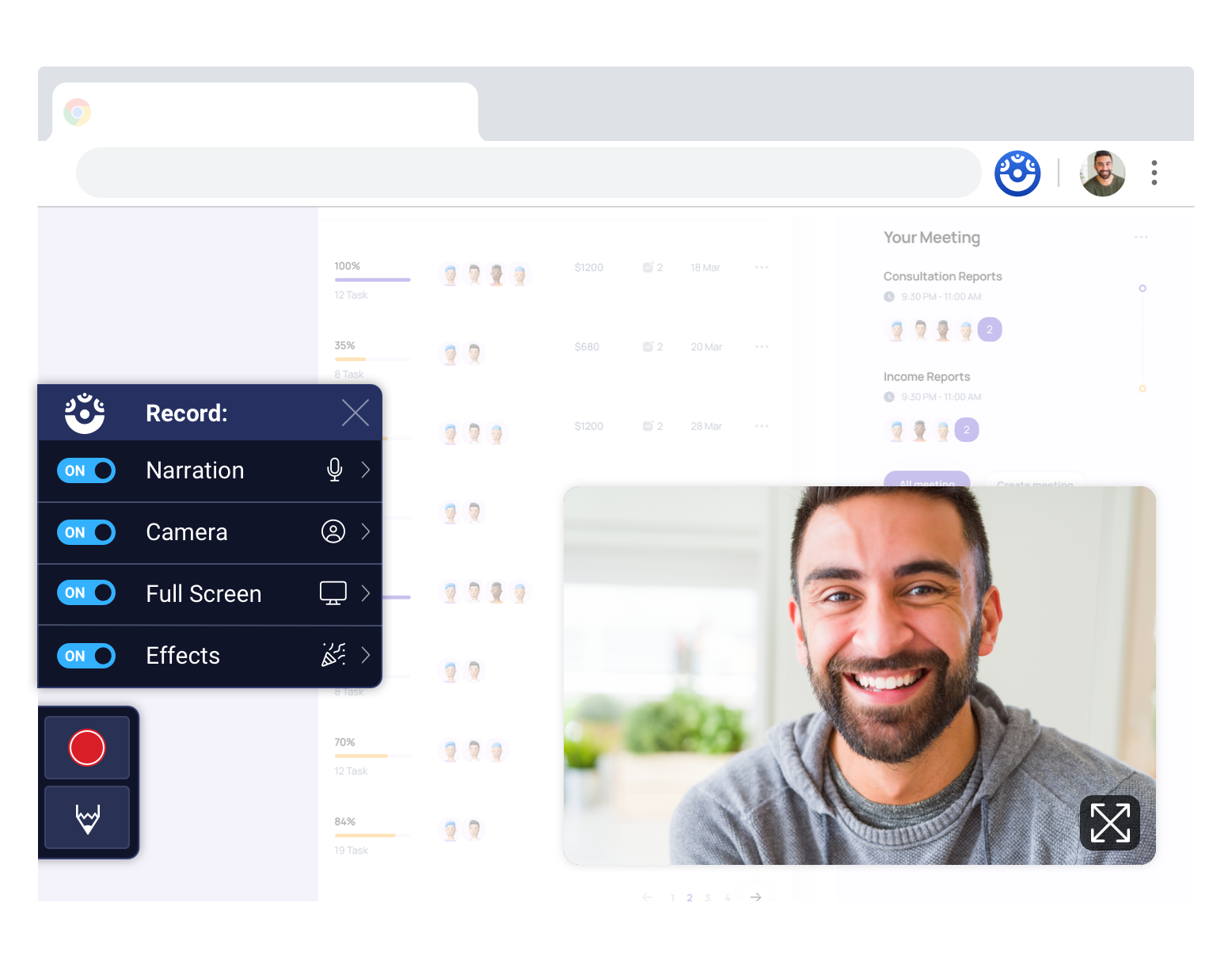Expand Camera settings with the chevron
Screen dimensions: 1232x971
point(366,531)
